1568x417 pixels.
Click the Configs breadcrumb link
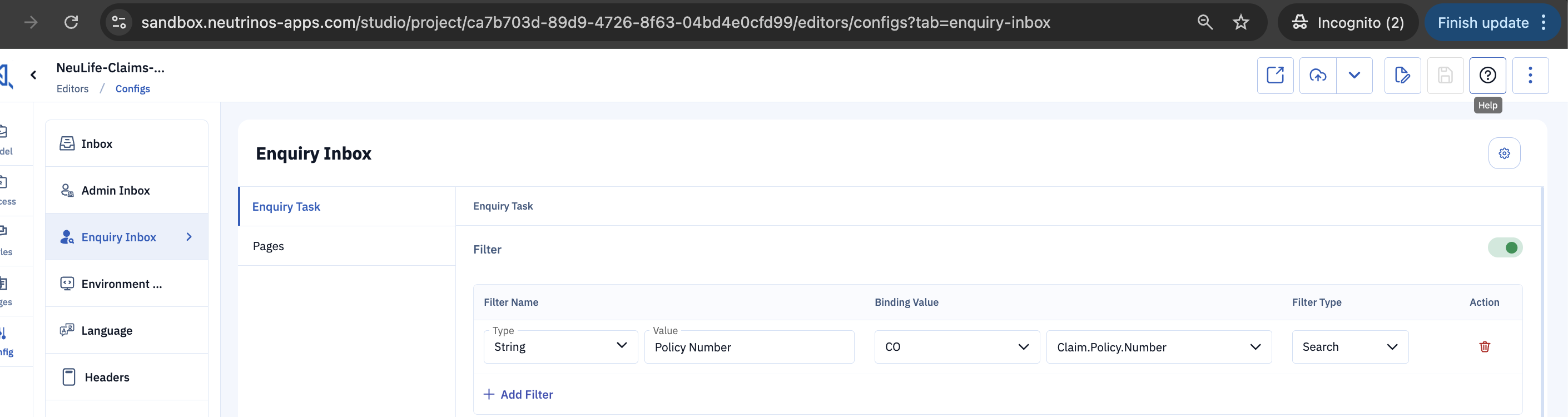pyautogui.click(x=133, y=89)
